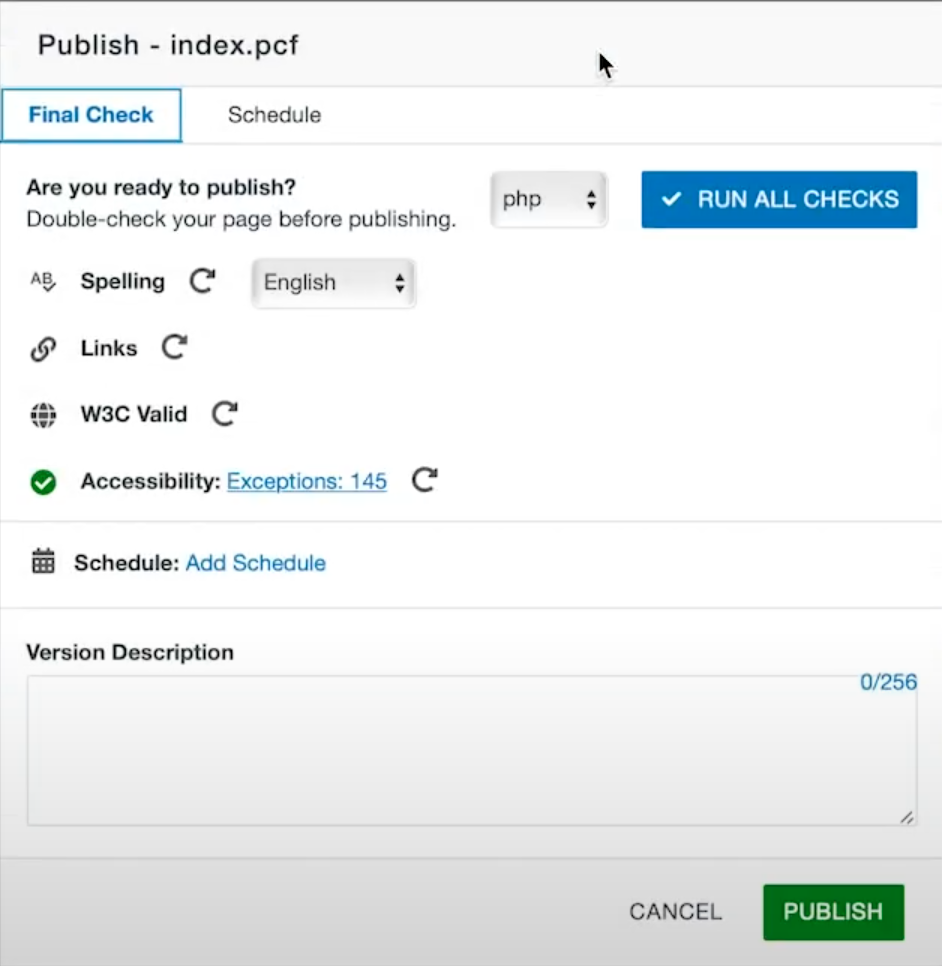Viewport: 942px width, 966px height.
Task: Click the Links chain icon
Action: (43, 349)
